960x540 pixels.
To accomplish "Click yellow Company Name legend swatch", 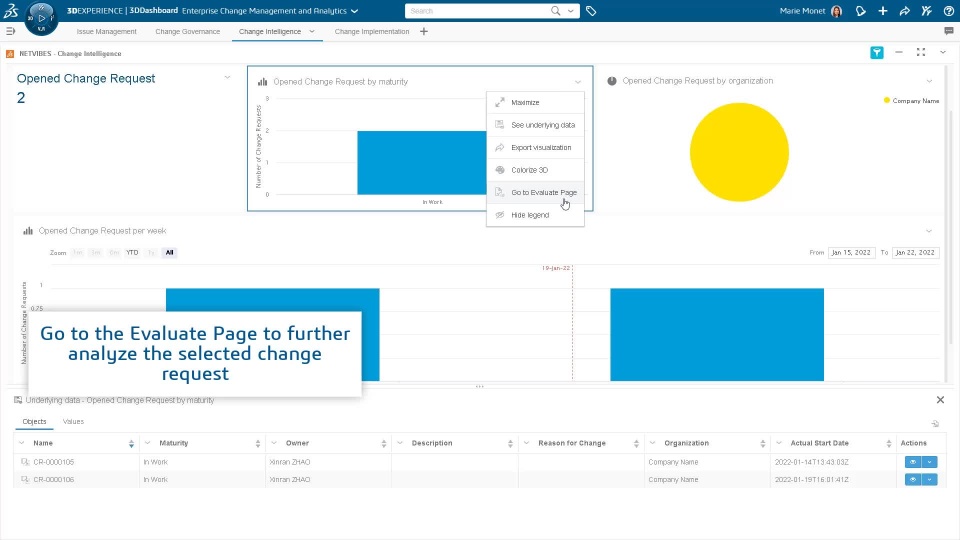I will tap(887, 100).
